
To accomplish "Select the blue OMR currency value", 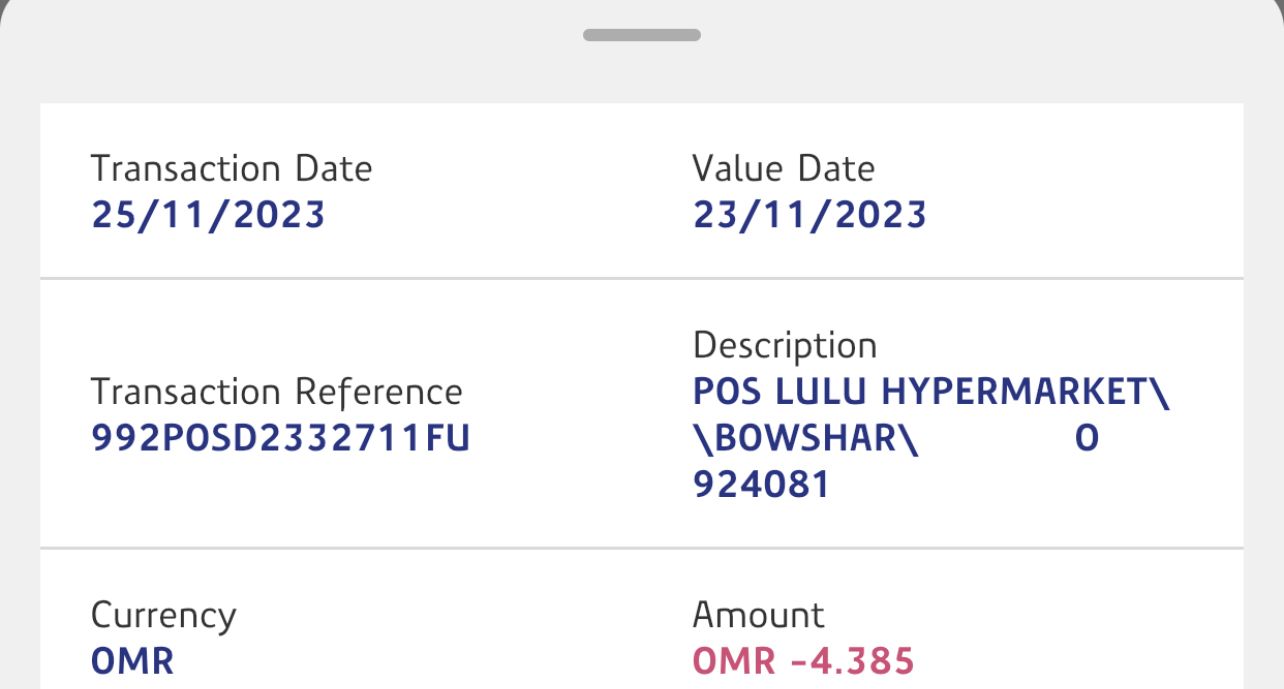I will point(132,661).
